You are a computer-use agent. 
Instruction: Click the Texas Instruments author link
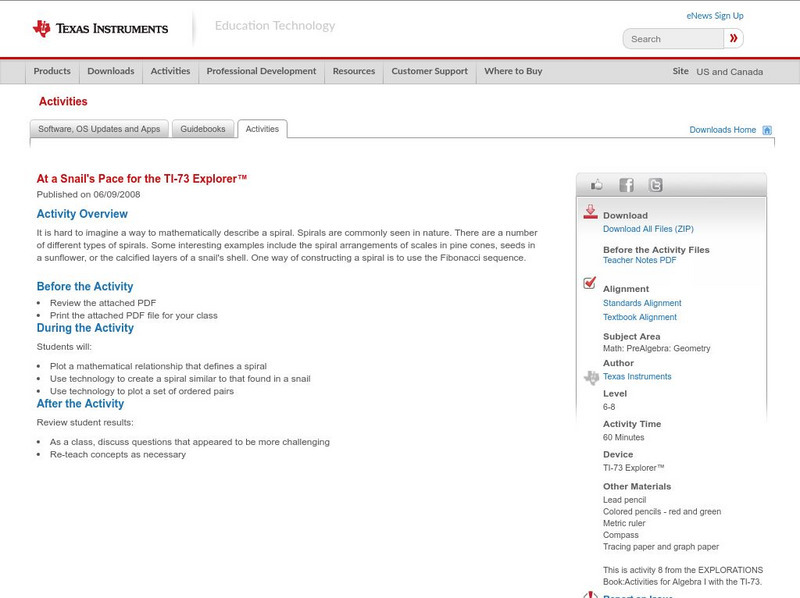[637, 377]
